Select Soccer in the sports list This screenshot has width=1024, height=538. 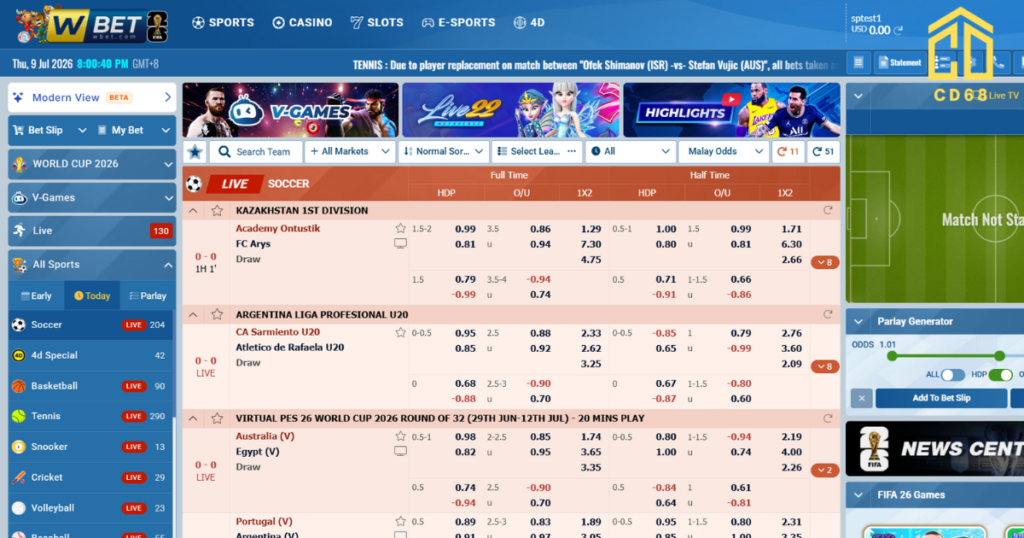[91, 324]
